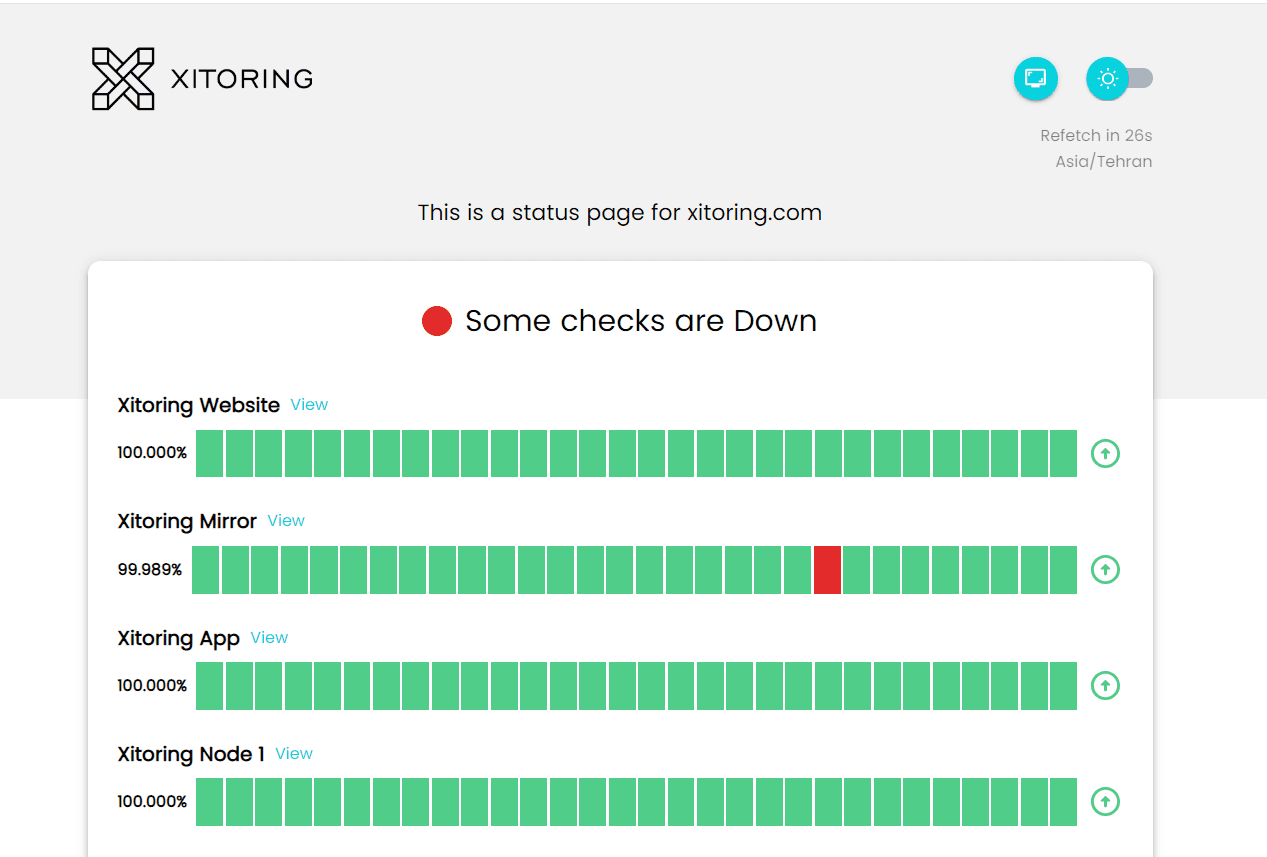Open the View link for Xitoring Website

tap(309, 404)
